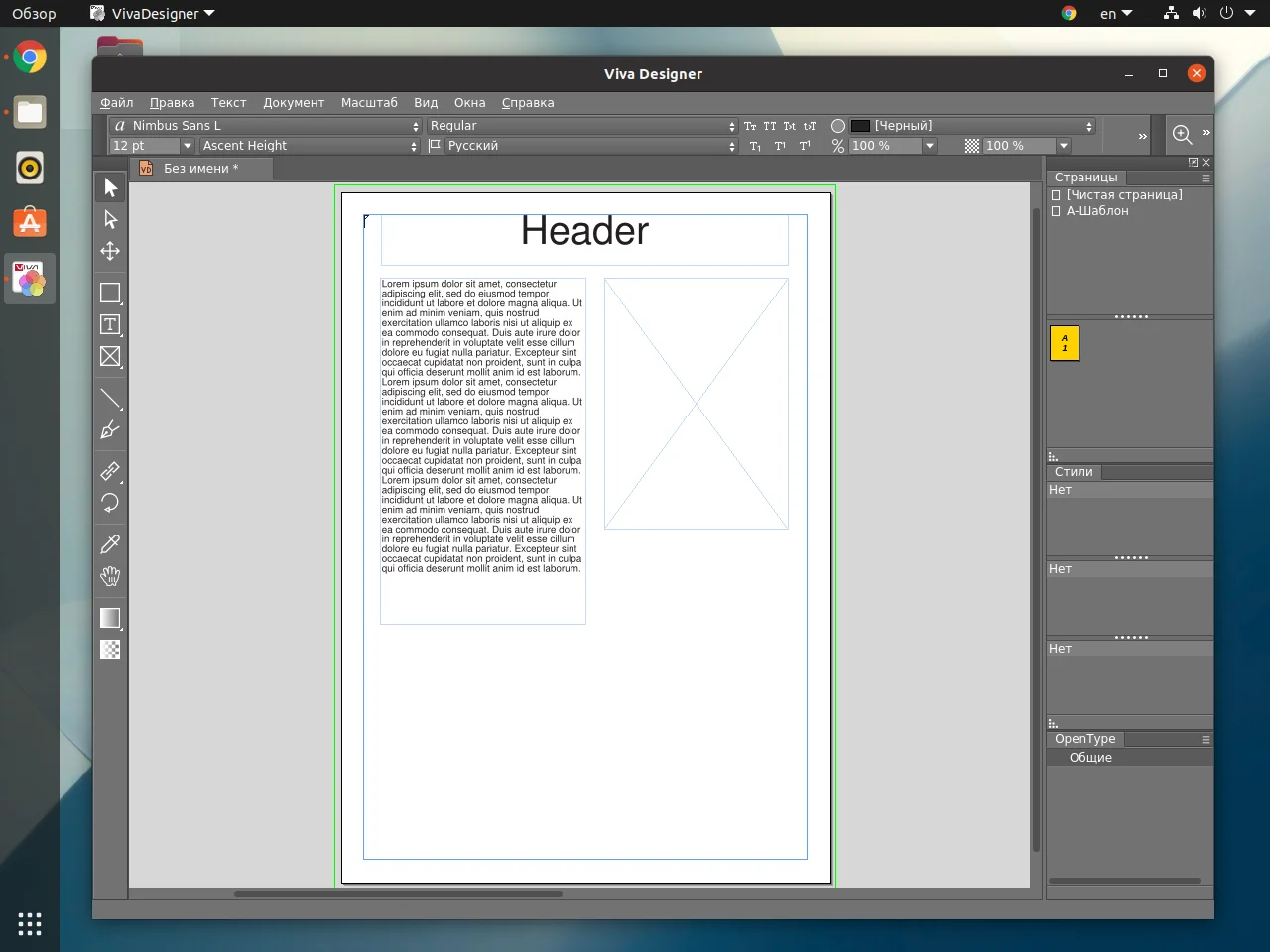Open the Документ menu

(294, 103)
